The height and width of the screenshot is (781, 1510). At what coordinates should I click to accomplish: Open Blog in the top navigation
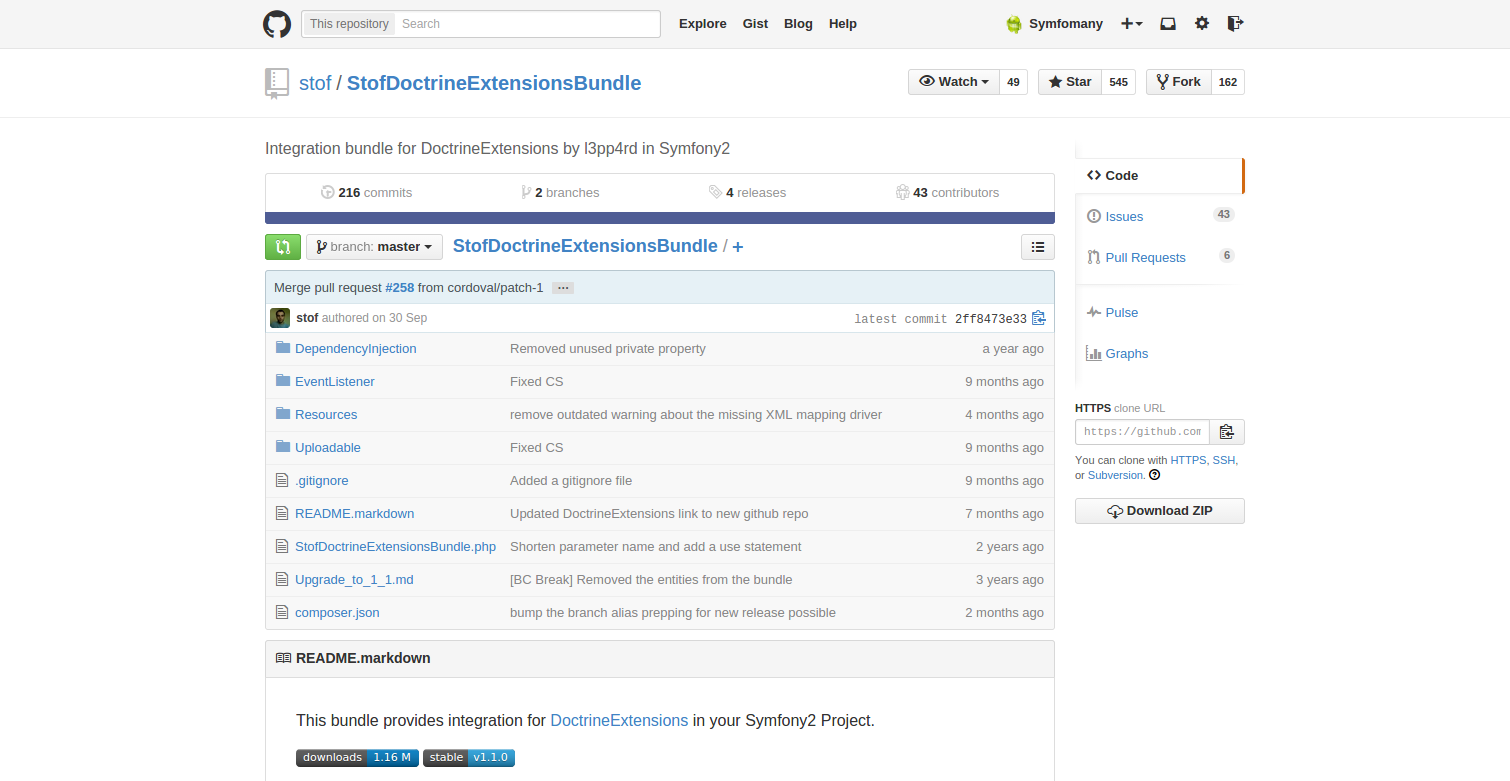[x=798, y=24]
